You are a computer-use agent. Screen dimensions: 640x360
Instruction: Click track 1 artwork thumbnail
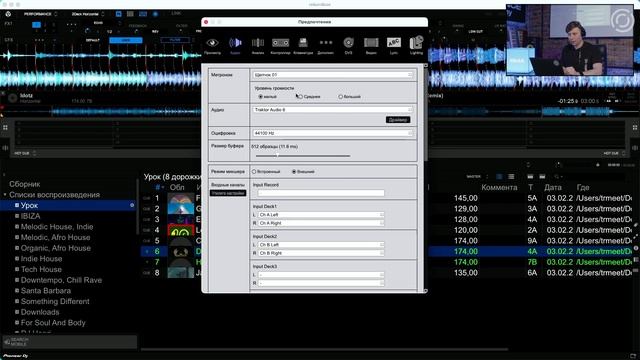pyautogui.click(x=181, y=198)
